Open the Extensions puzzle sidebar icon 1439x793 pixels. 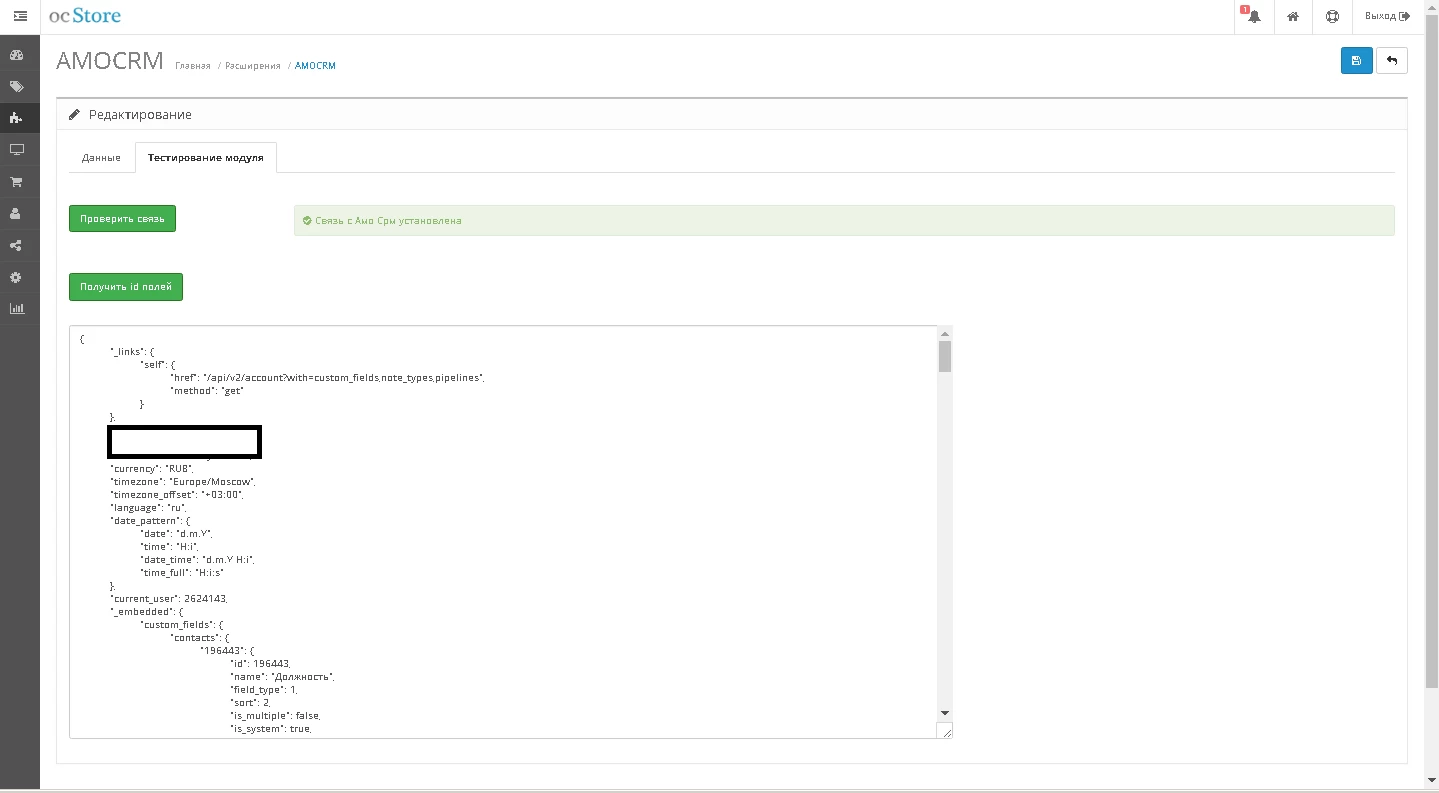click(16, 118)
